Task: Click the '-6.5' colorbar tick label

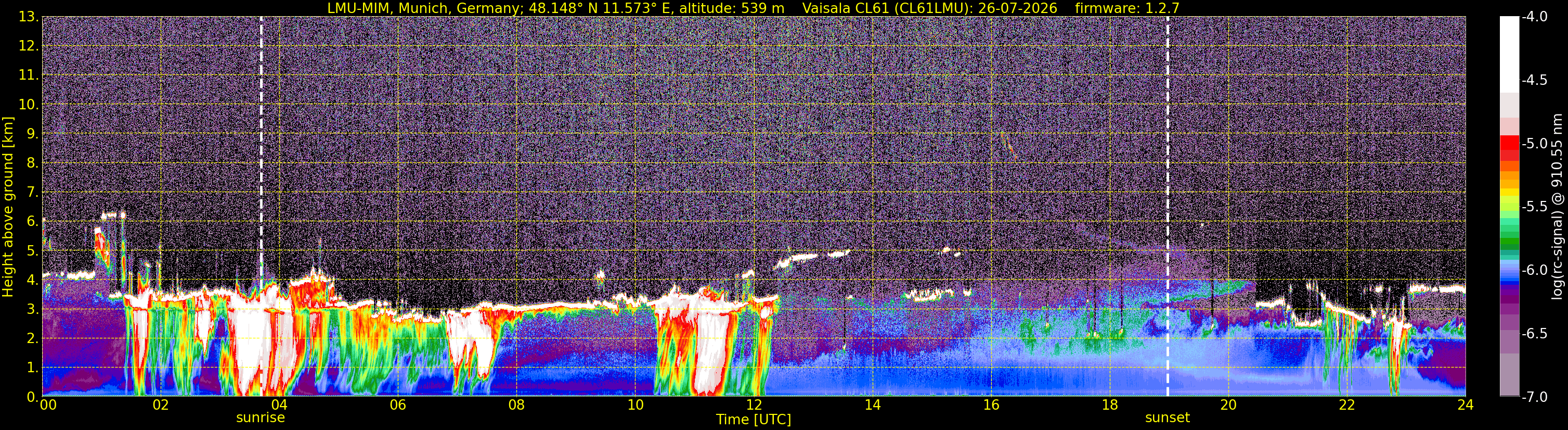Action: point(1534,334)
